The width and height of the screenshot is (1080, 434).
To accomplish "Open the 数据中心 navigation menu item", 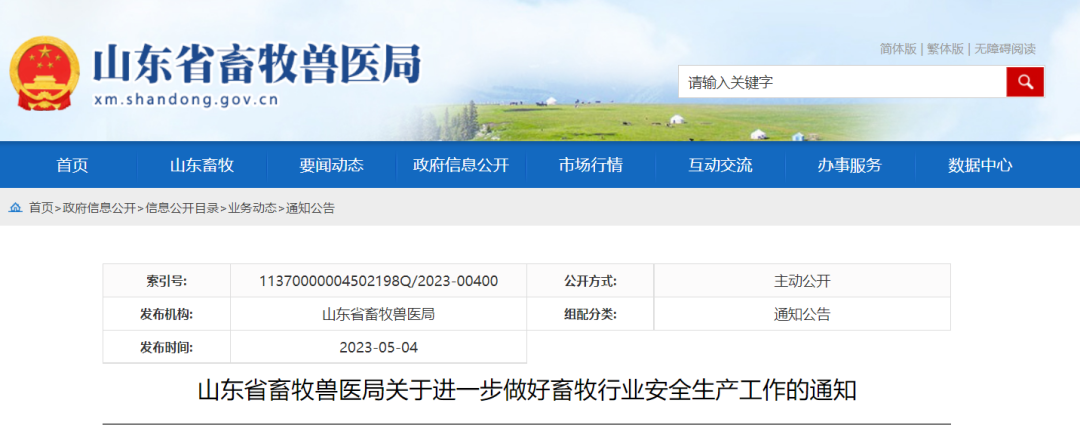I will [x=980, y=165].
